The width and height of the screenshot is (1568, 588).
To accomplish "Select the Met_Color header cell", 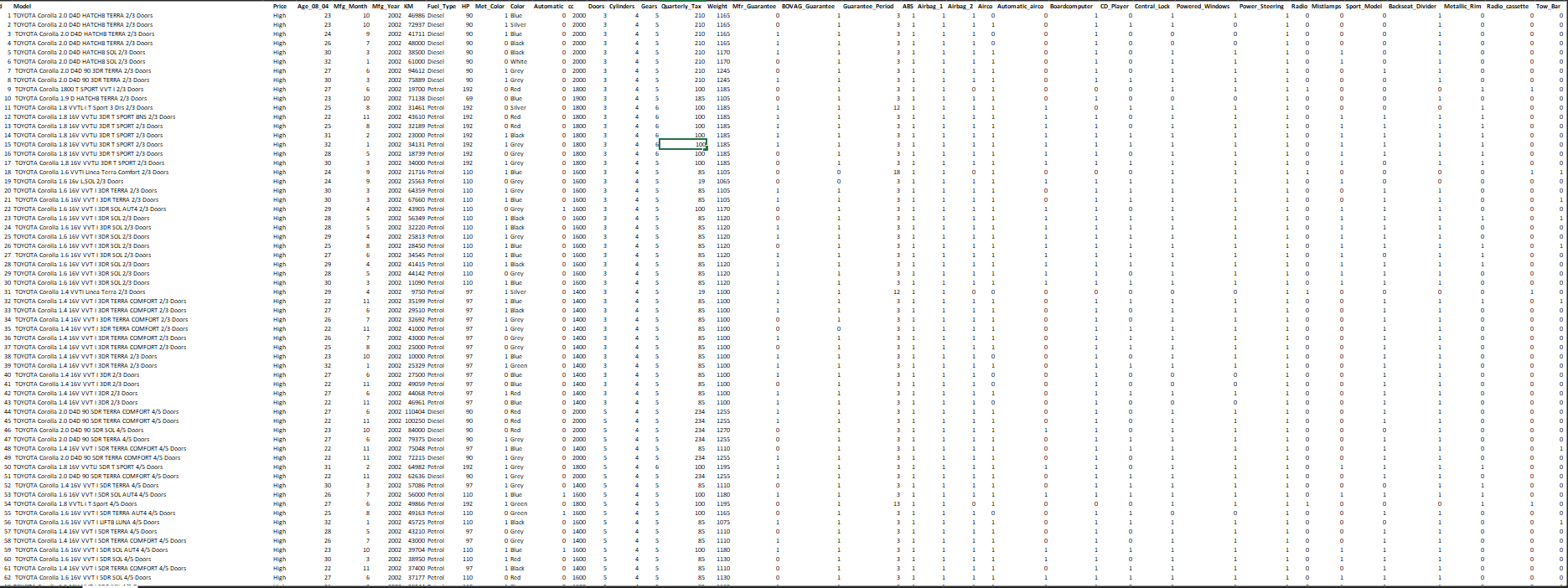I will pos(490,6).
